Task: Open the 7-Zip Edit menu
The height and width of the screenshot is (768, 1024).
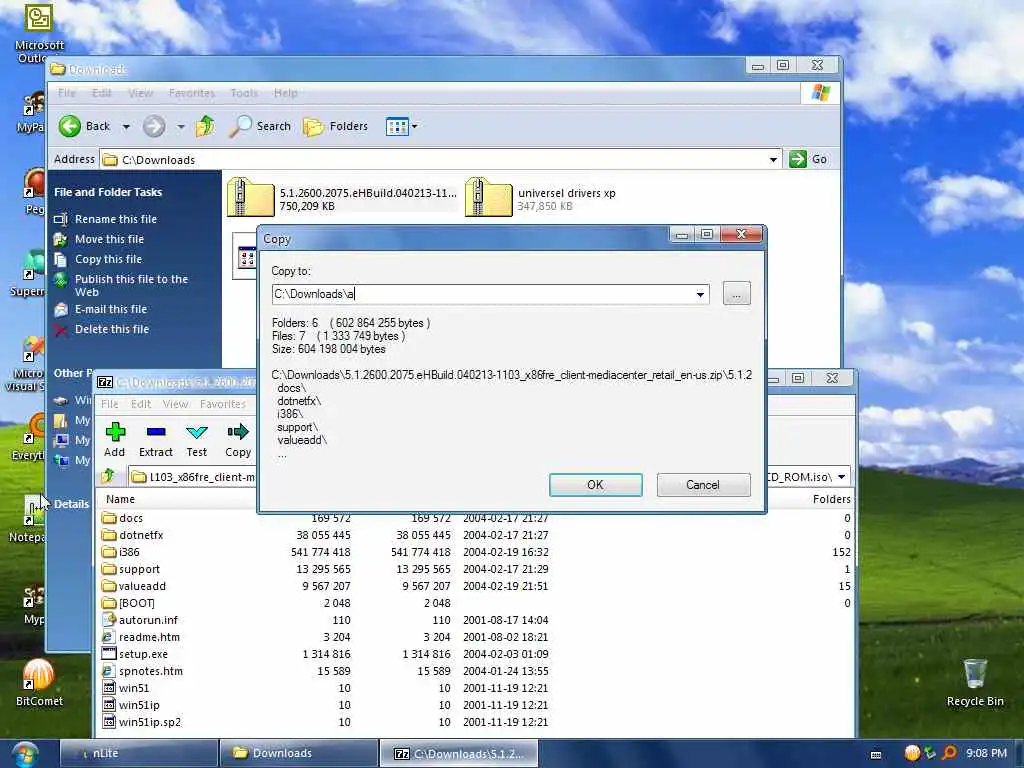Action: tap(140, 404)
